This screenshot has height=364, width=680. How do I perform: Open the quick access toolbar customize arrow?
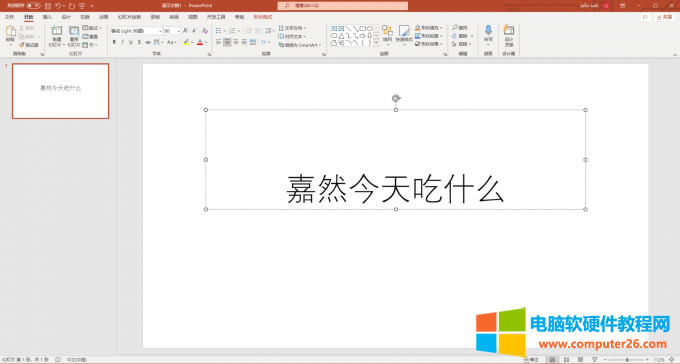tap(92, 6)
